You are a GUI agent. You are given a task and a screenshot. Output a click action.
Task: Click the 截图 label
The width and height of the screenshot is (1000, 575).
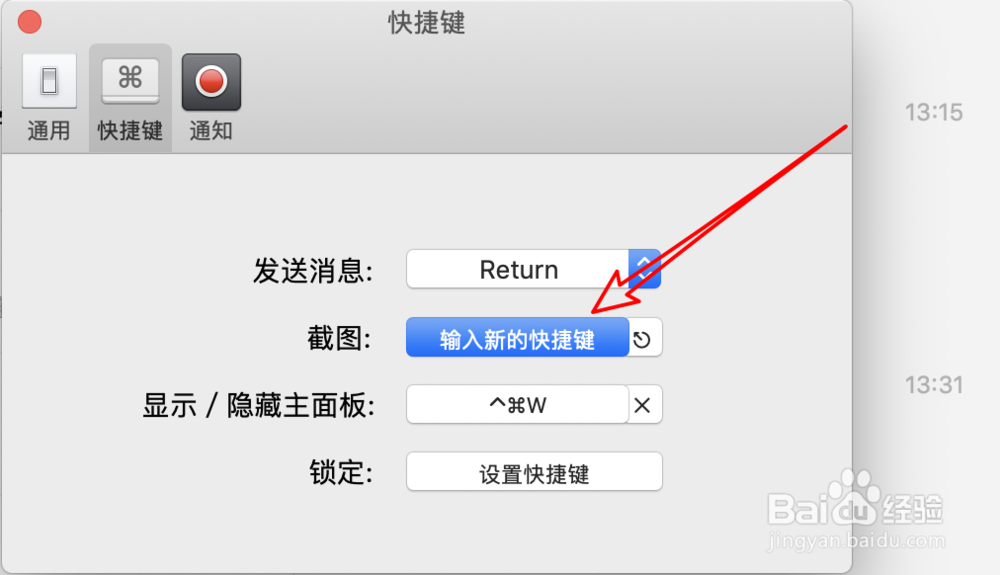pos(339,338)
